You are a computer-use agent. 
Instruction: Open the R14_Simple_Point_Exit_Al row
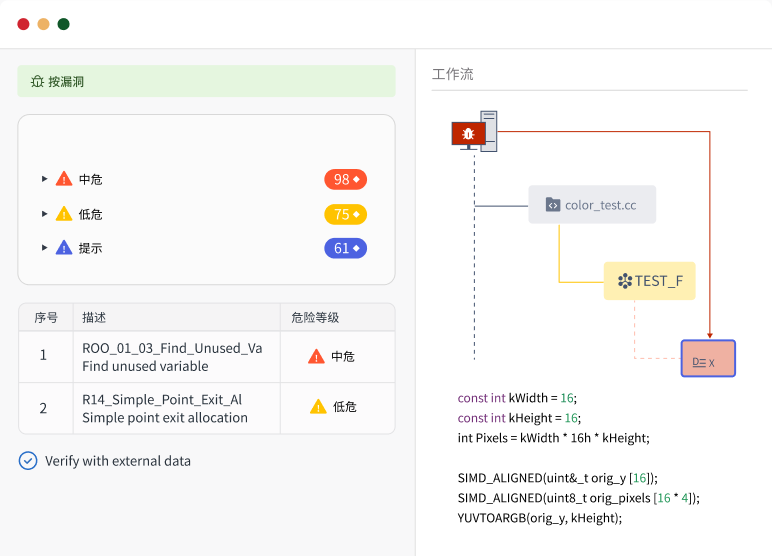pos(165,408)
